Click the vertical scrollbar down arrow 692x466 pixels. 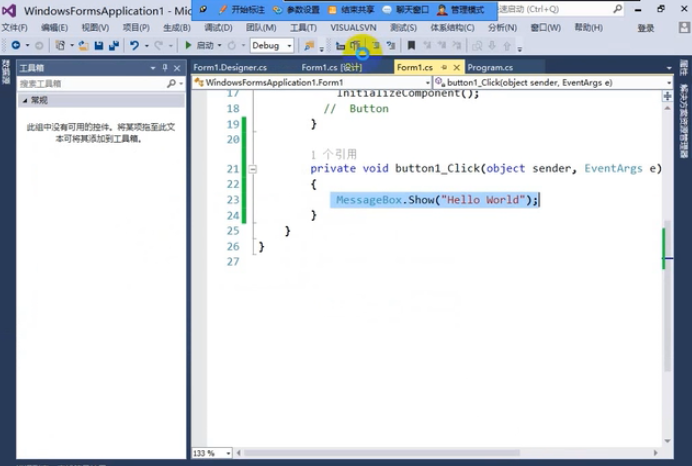click(667, 441)
